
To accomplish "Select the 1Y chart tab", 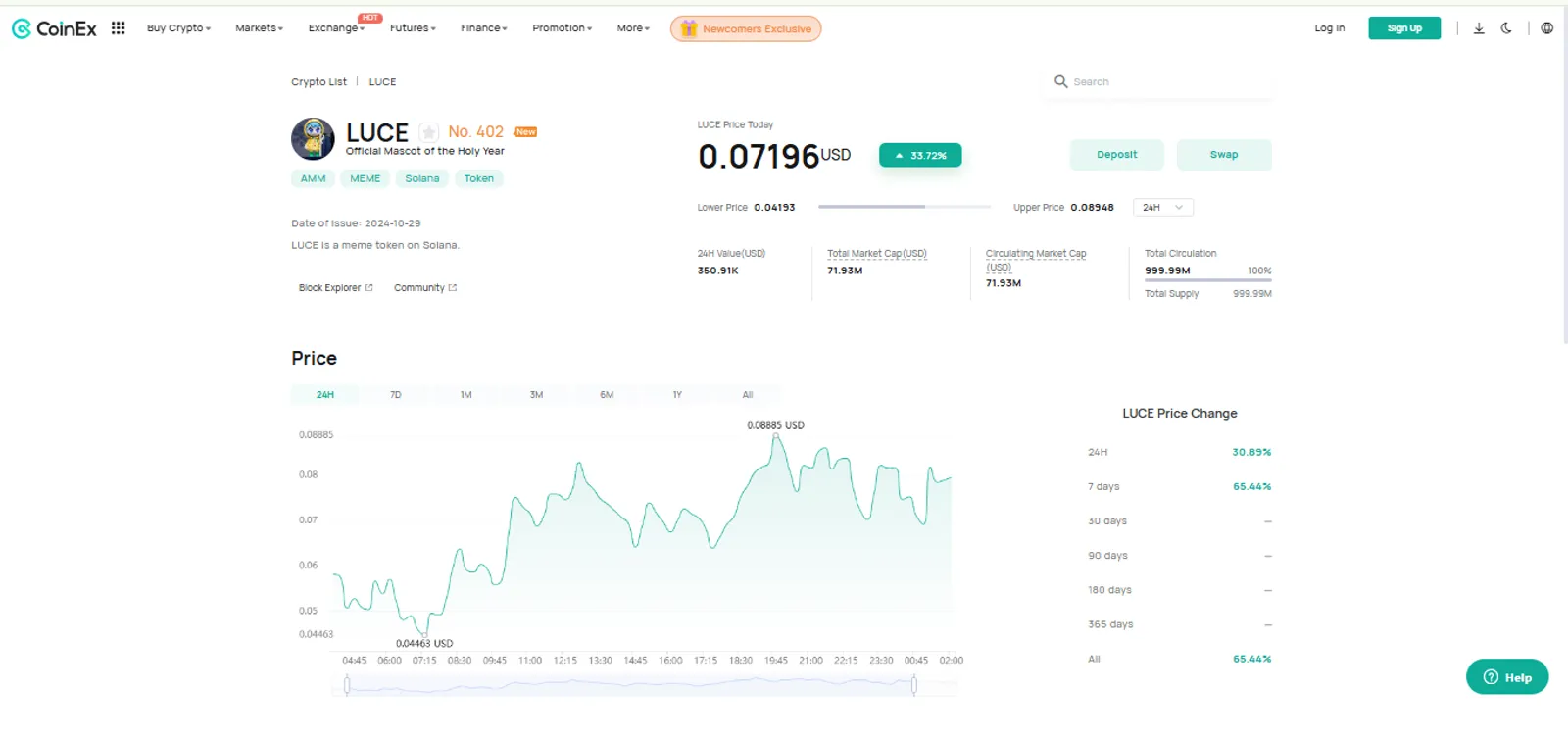I will pyautogui.click(x=677, y=395).
